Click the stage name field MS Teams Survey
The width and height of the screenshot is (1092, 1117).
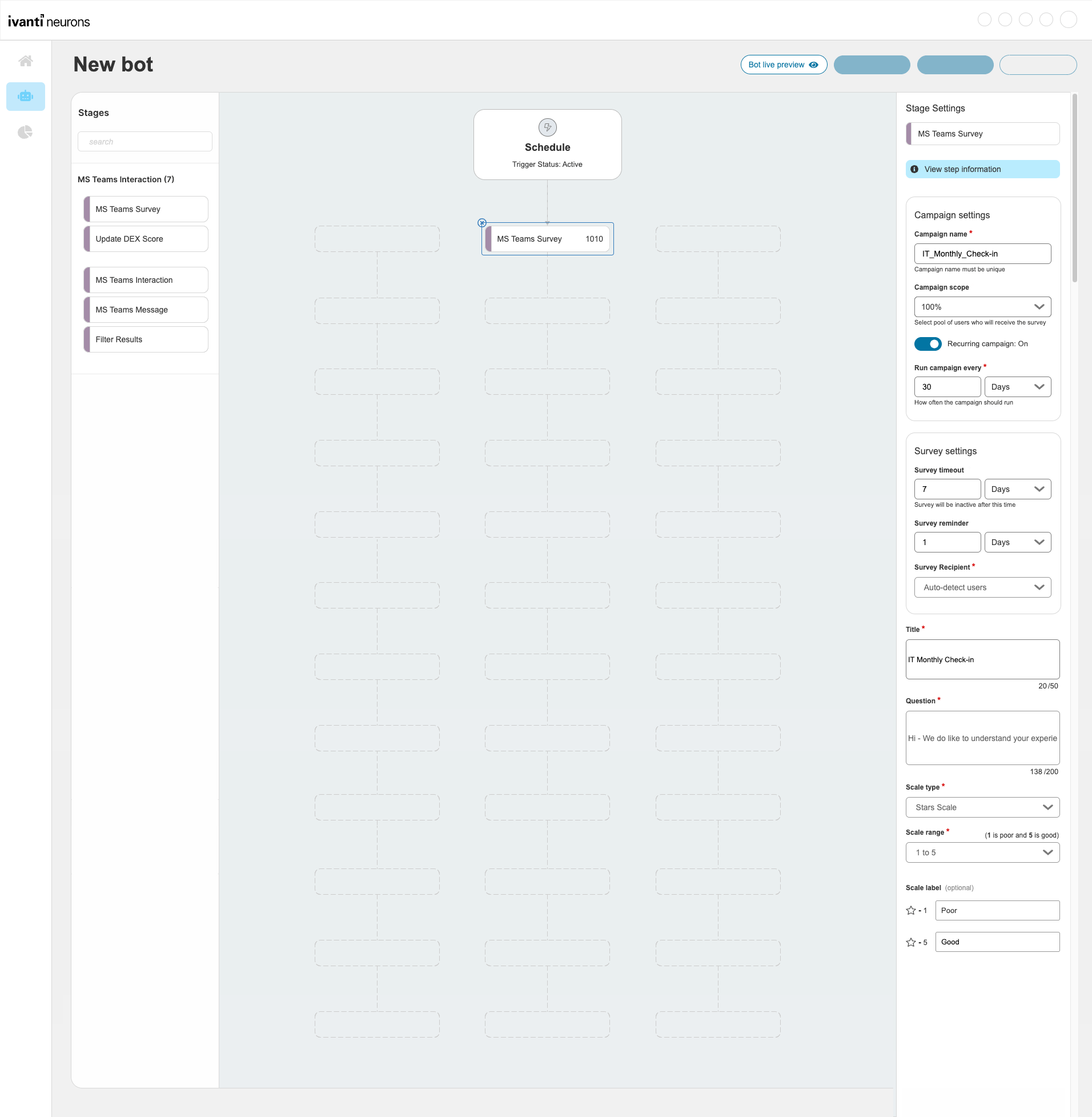click(x=982, y=134)
